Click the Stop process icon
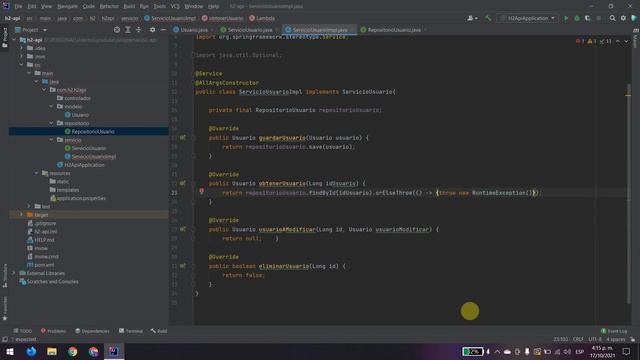Image resolution: width=640 pixels, height=360 pixels. coord(599,18)
